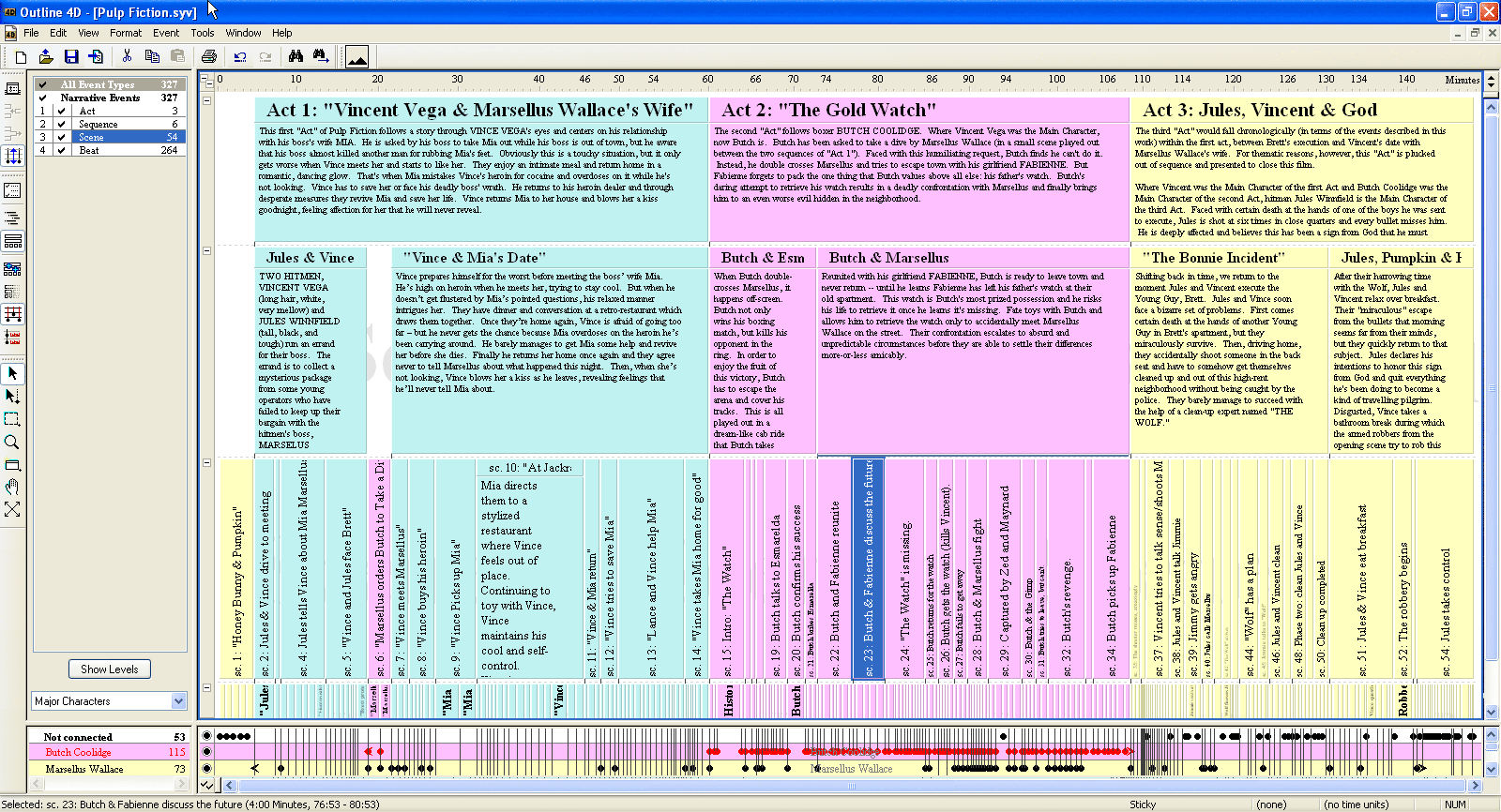Click the Undo arrow icon
This screenshot has height=812, width=1501.
(x=240, y=57)
